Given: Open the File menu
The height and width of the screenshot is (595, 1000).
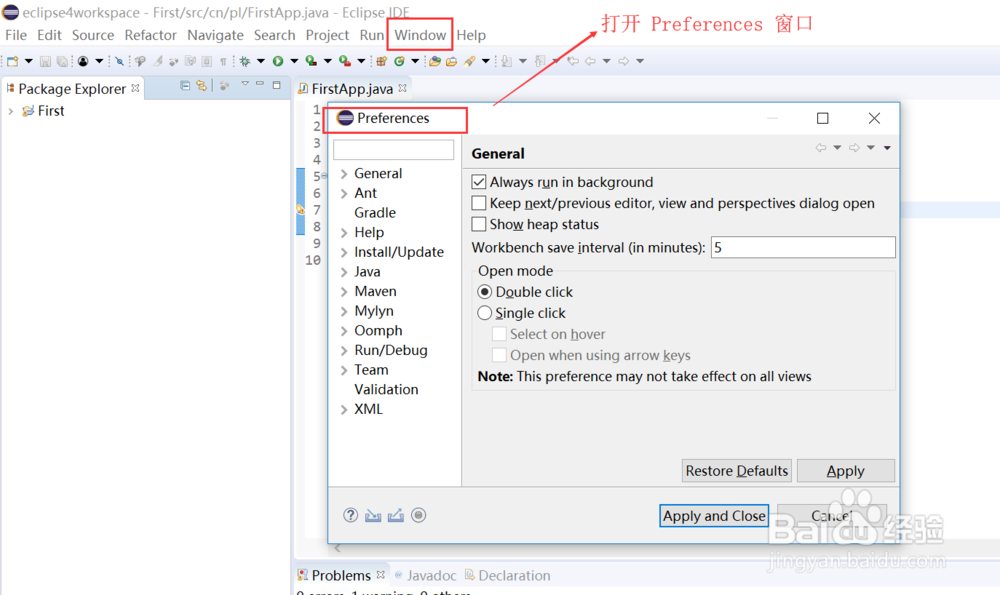Looking at the screenshot, I should pyautogui.click(x=16, y=35).
